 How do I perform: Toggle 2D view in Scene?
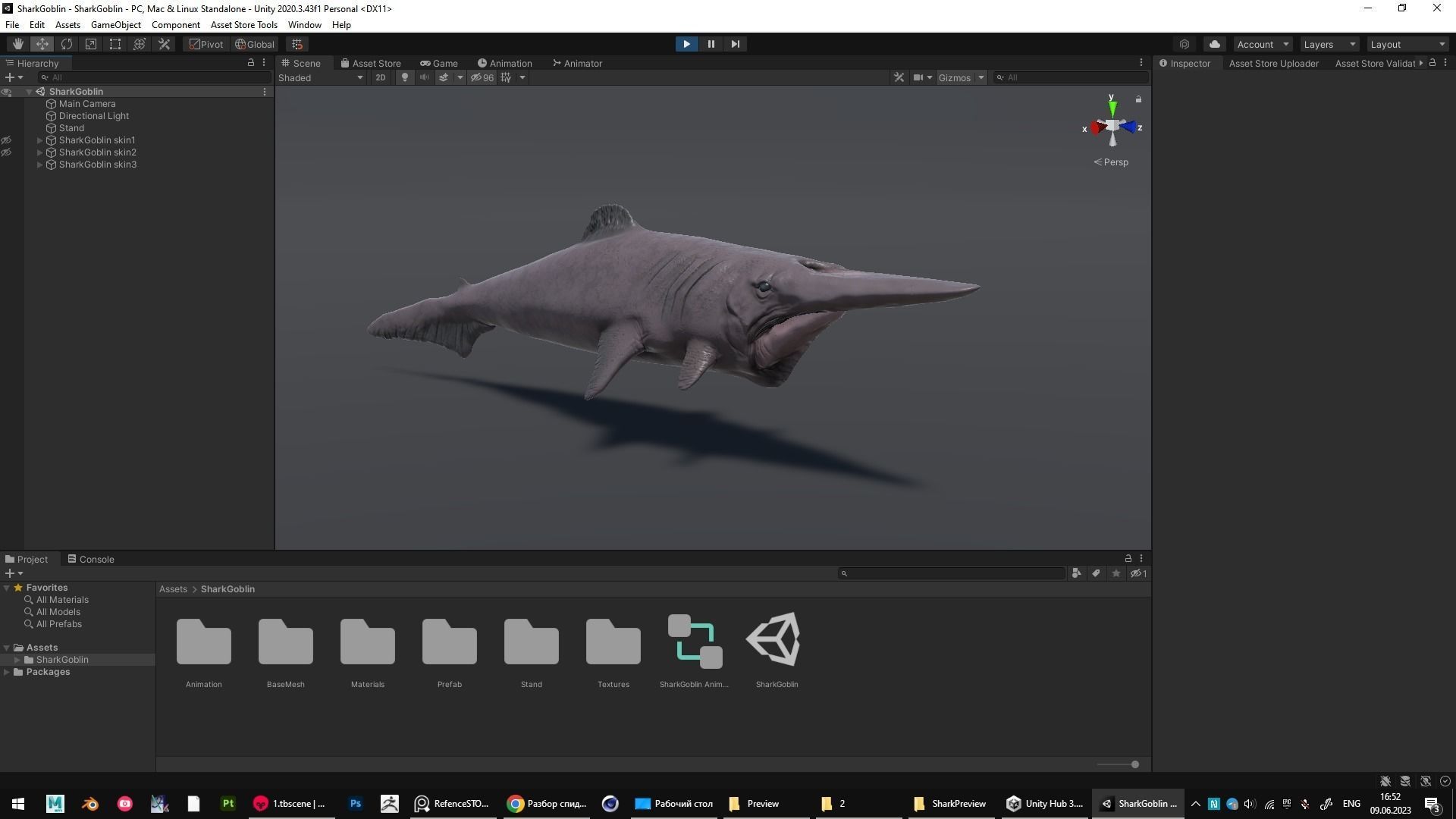[x=381, y=77]
